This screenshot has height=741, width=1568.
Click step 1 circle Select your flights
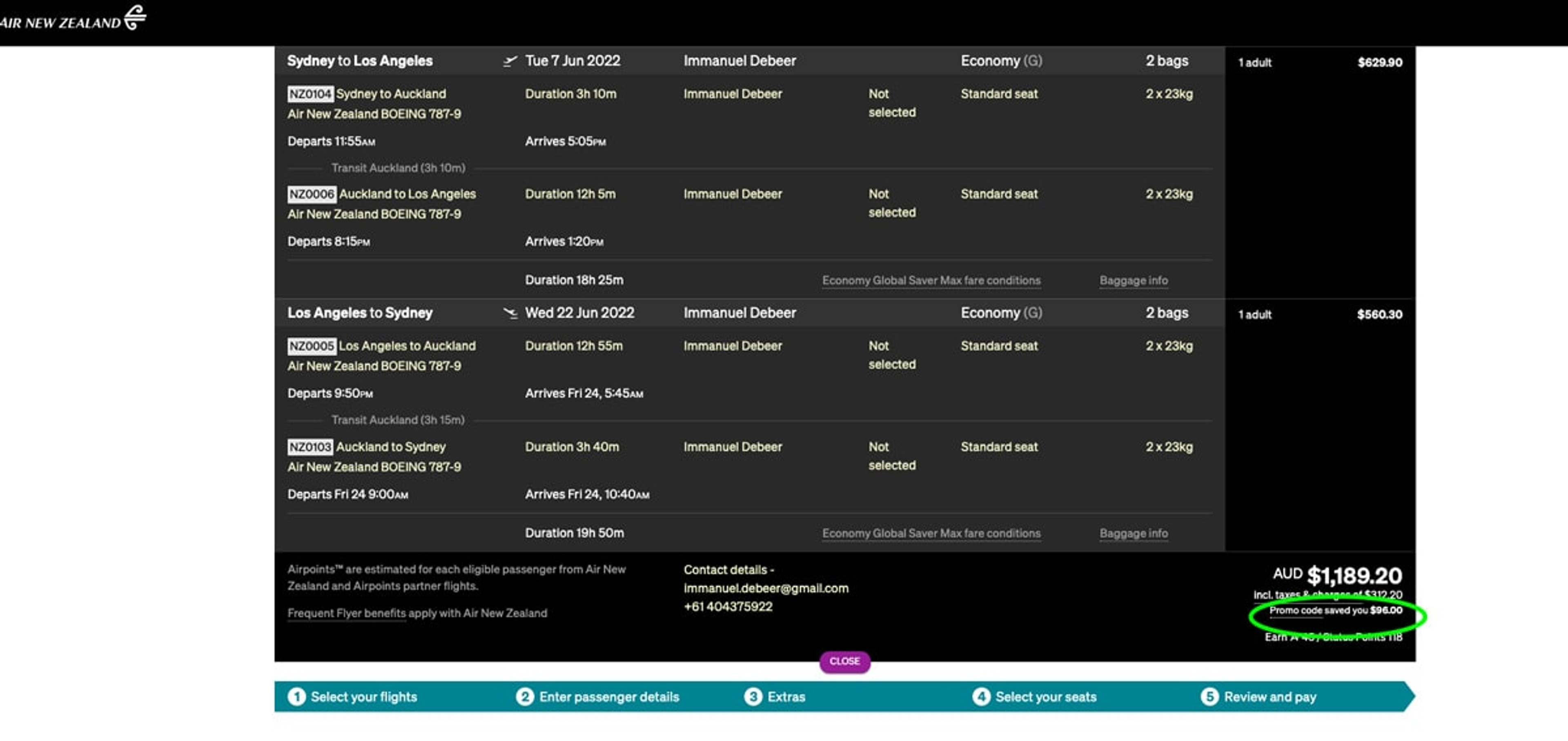[x=296, y=696]
